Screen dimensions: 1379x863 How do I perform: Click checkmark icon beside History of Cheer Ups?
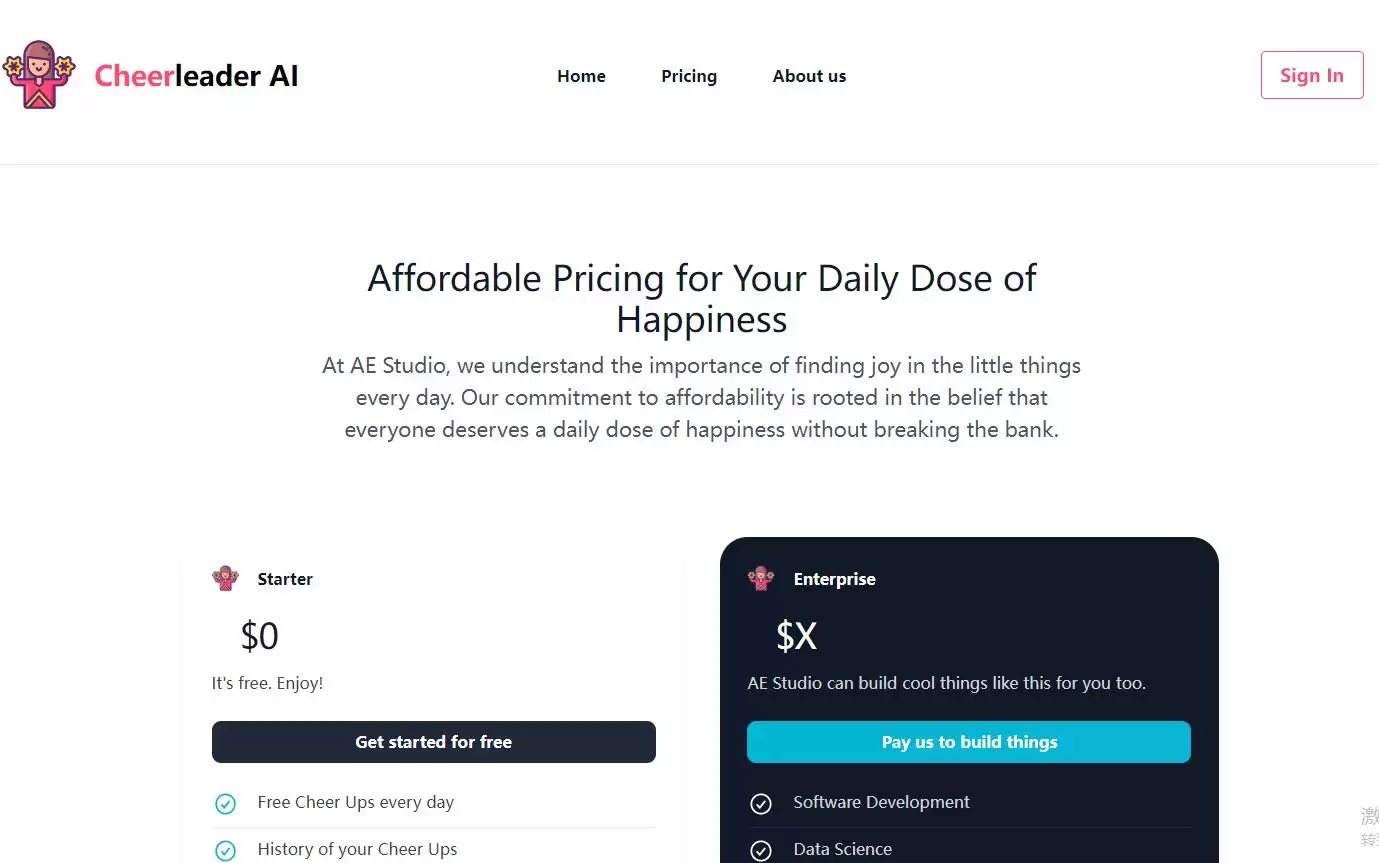click(226, 850)
